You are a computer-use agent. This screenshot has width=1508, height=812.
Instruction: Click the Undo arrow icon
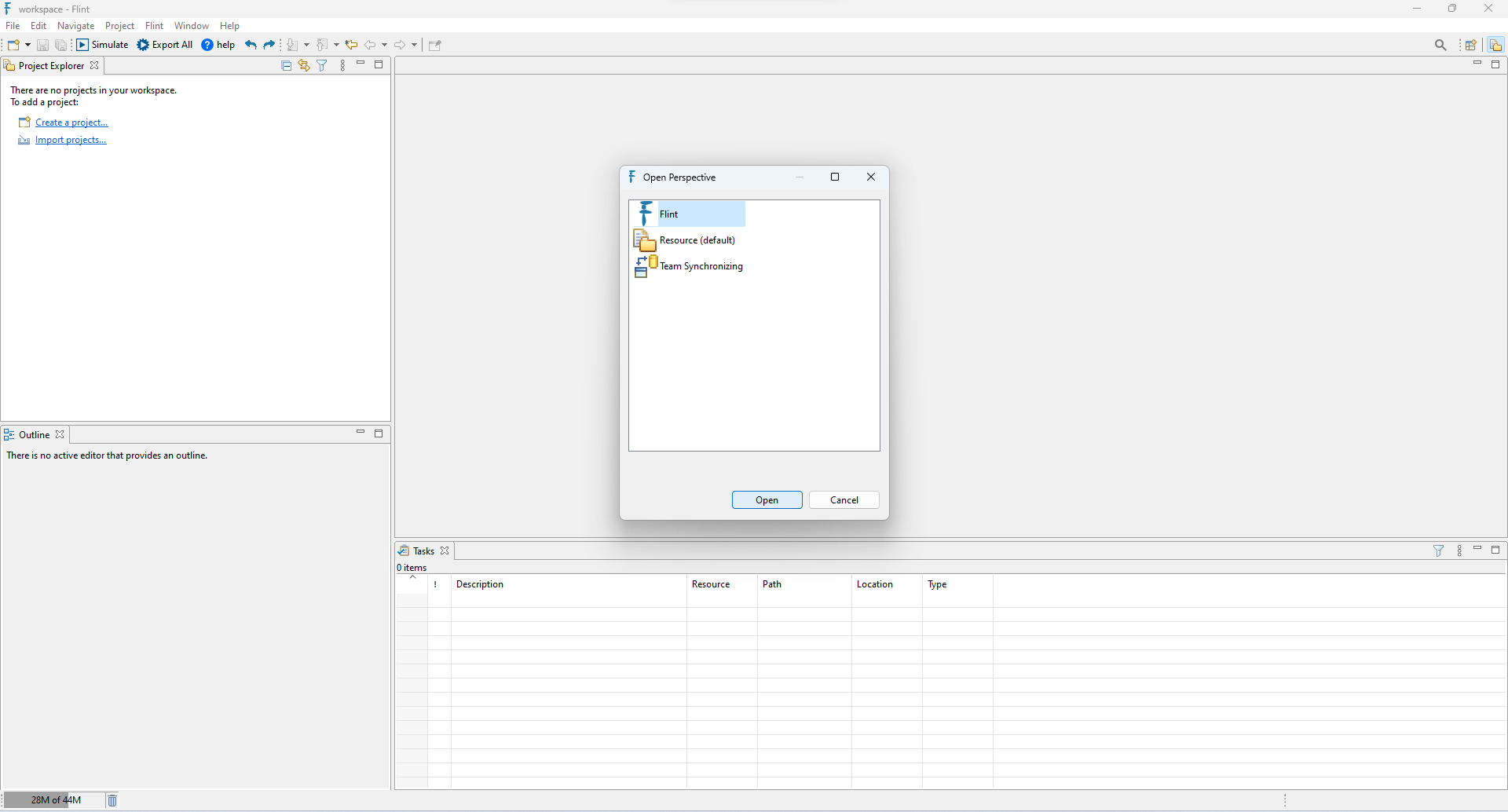click(250, 45)
